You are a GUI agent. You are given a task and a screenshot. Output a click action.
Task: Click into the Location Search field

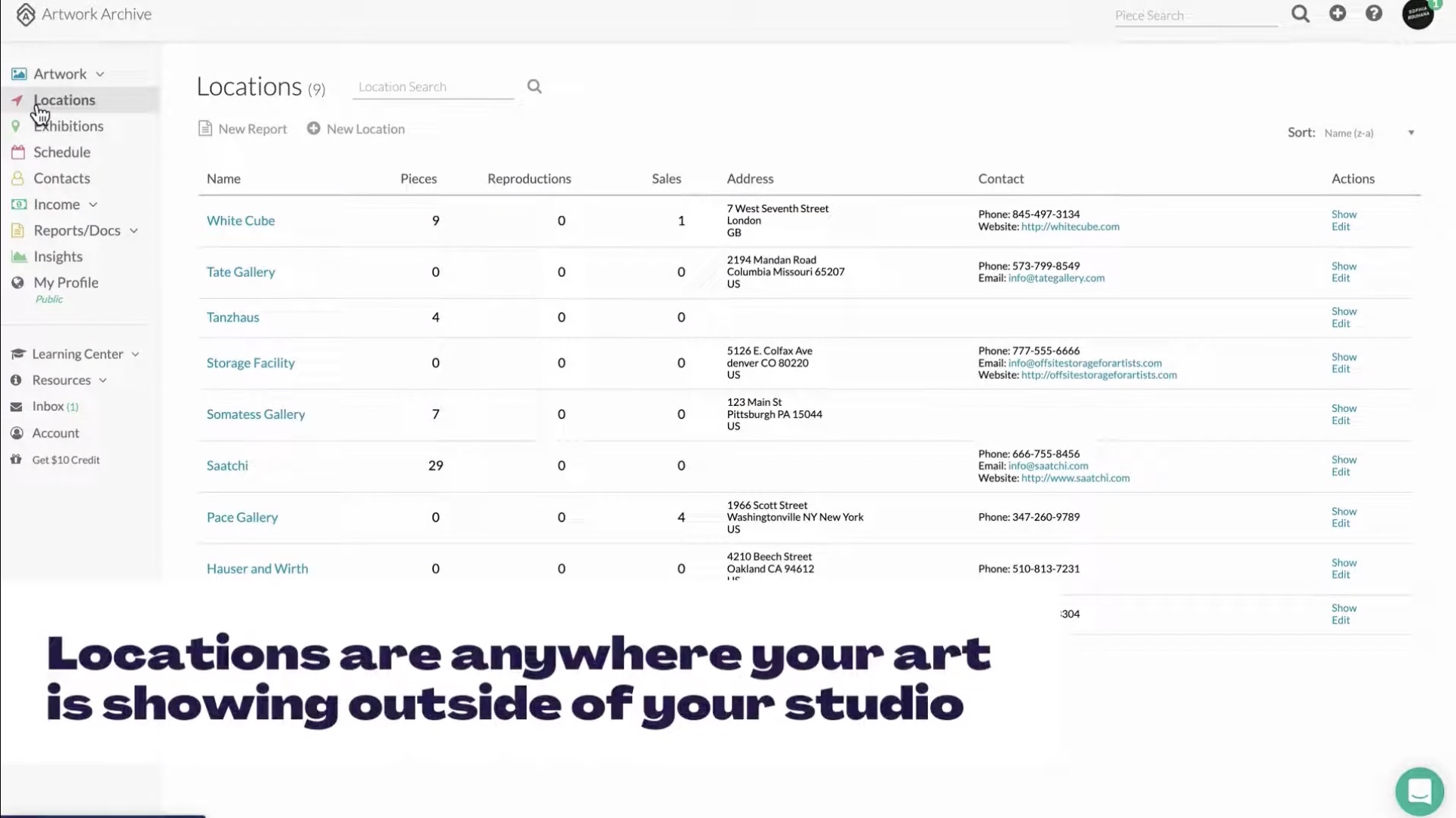pos(433,87)
